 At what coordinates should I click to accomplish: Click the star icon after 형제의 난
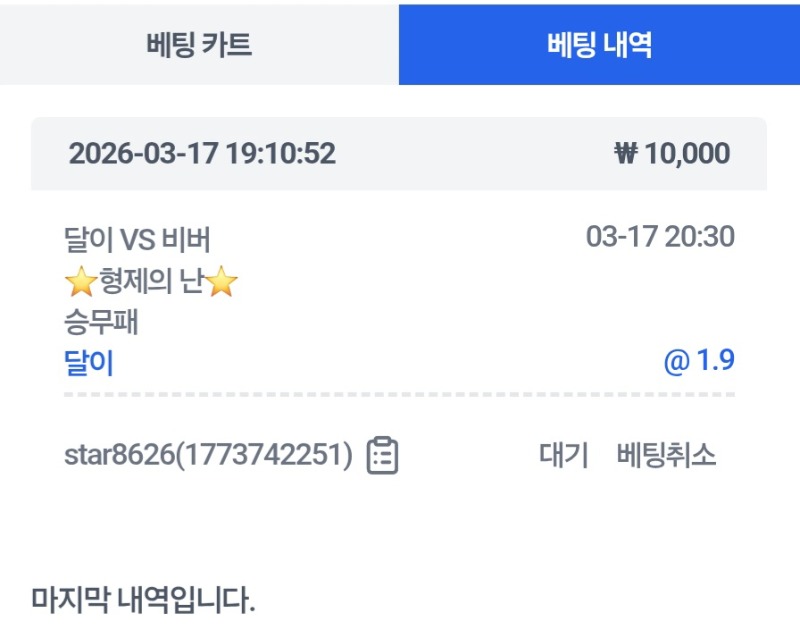(222, 284)
